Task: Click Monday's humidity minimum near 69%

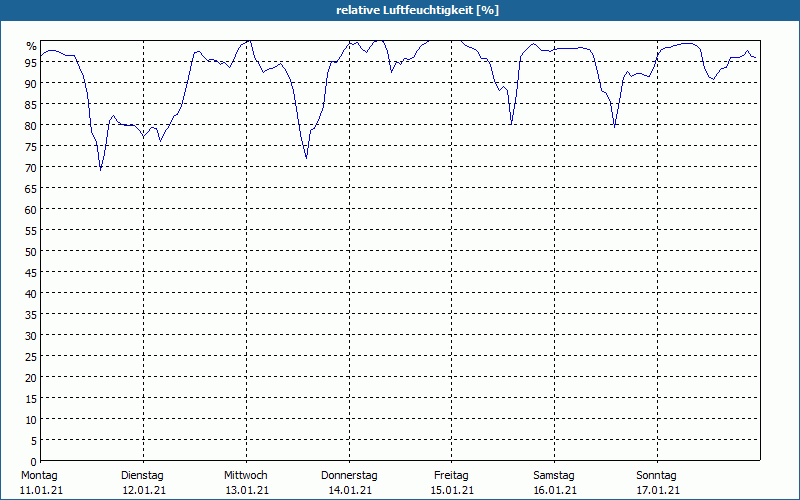Action: pyautogui.click(x=101, y=169)
